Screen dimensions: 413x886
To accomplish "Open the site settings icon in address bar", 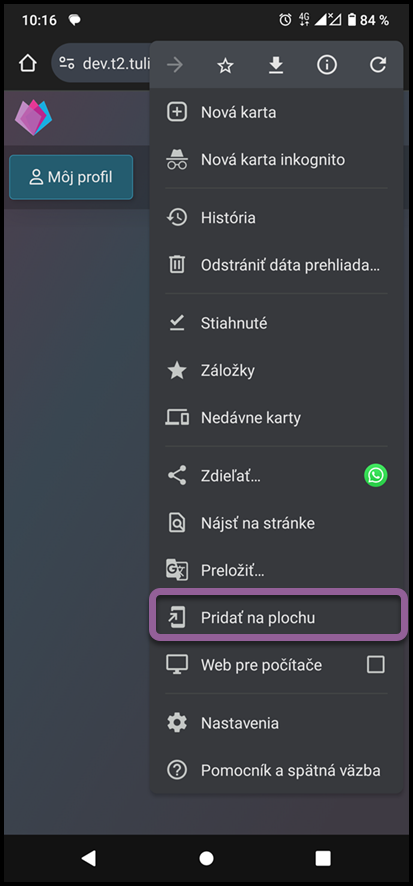I will pyautogui.click(x=67, y=63).
